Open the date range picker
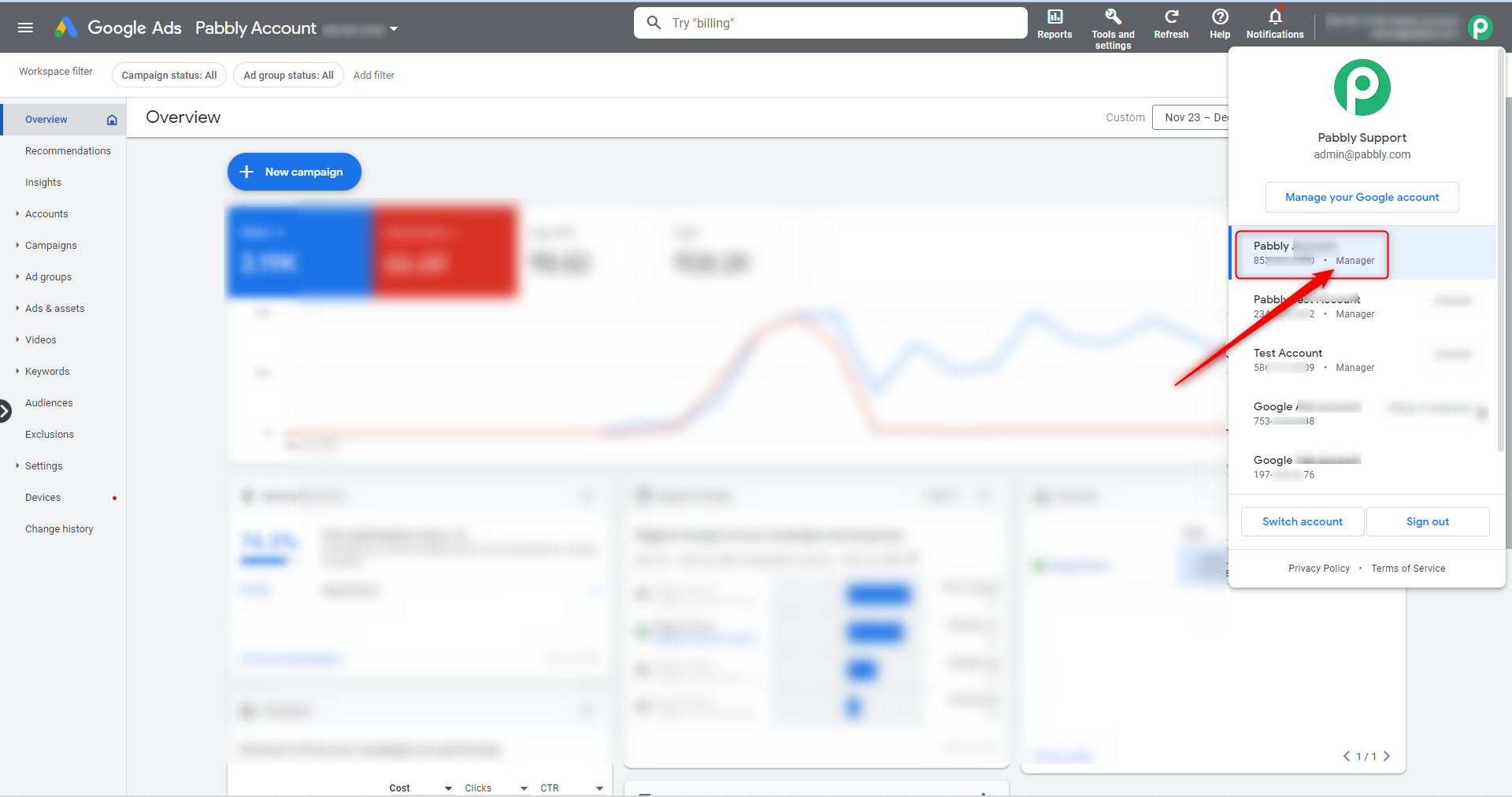 (1191, 117)
